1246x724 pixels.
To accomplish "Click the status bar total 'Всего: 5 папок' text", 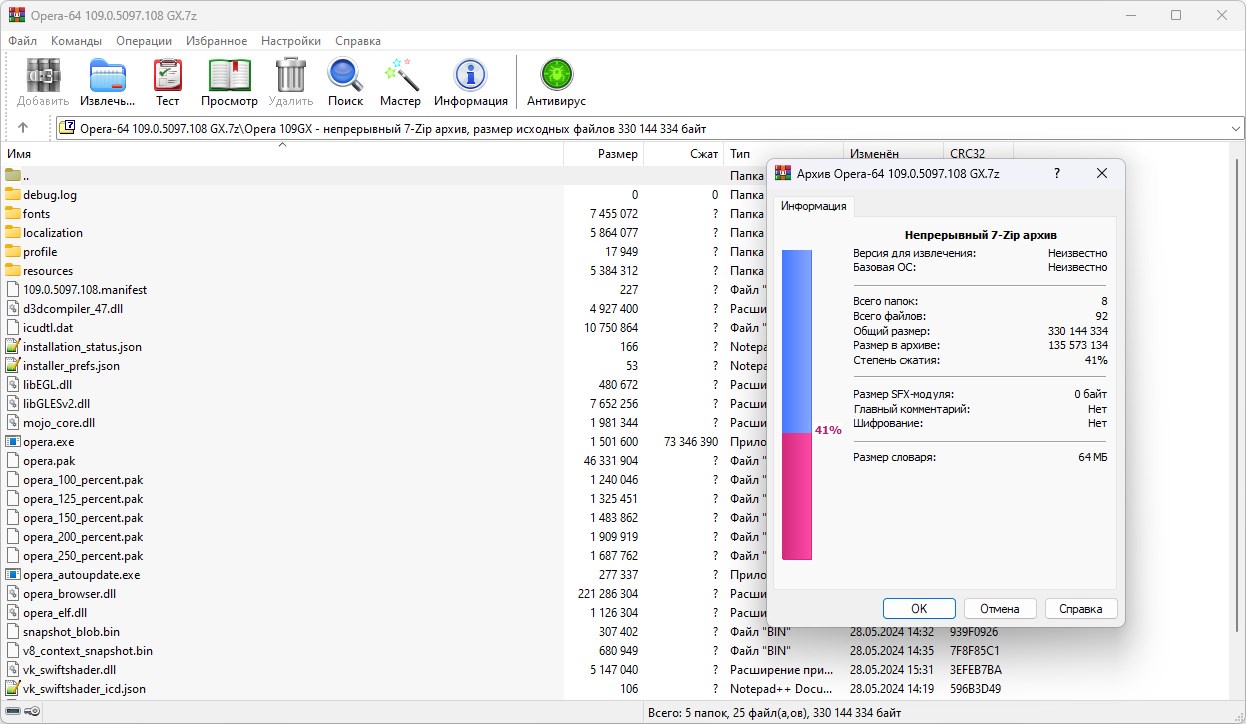I will (776, 711).
